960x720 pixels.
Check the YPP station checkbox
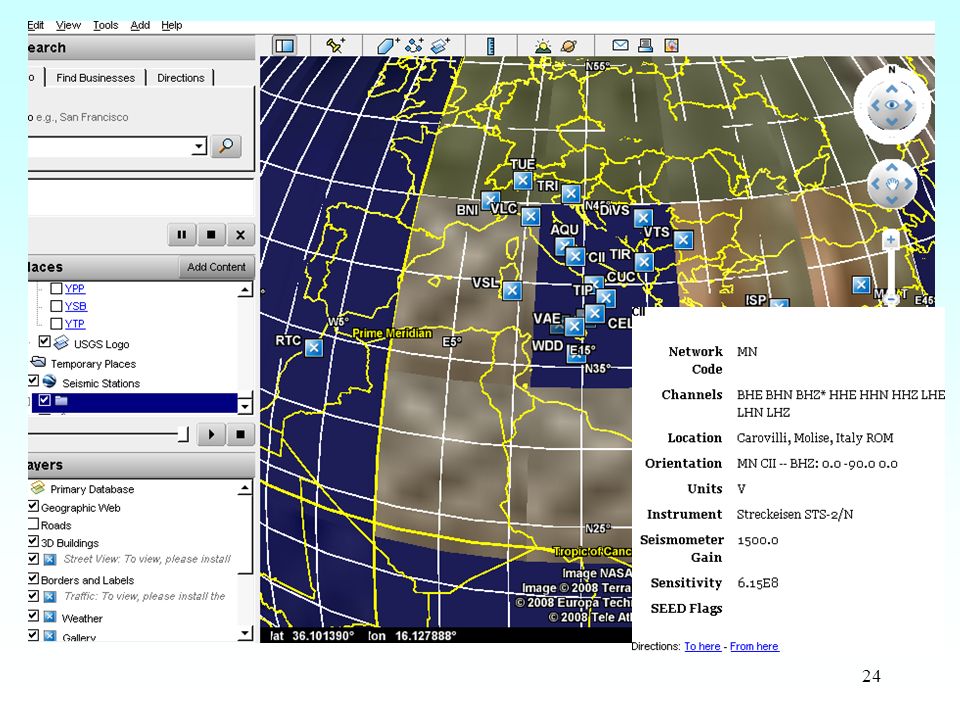(x=56, y=288)
